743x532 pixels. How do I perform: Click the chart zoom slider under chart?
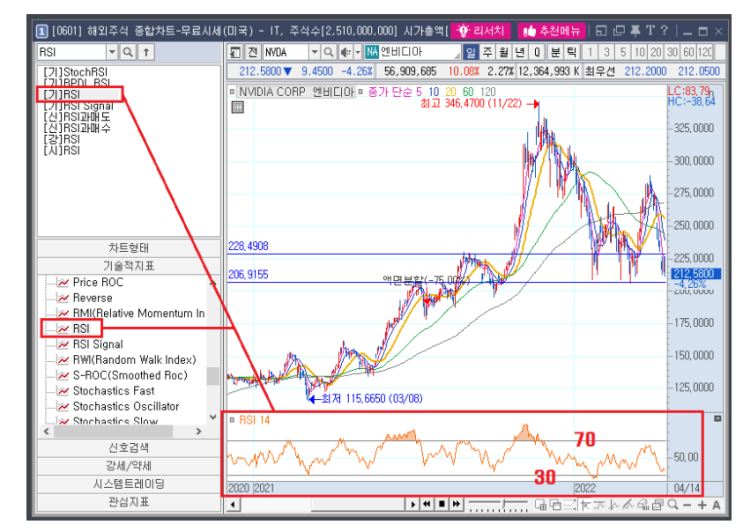[x=498, y=505]
